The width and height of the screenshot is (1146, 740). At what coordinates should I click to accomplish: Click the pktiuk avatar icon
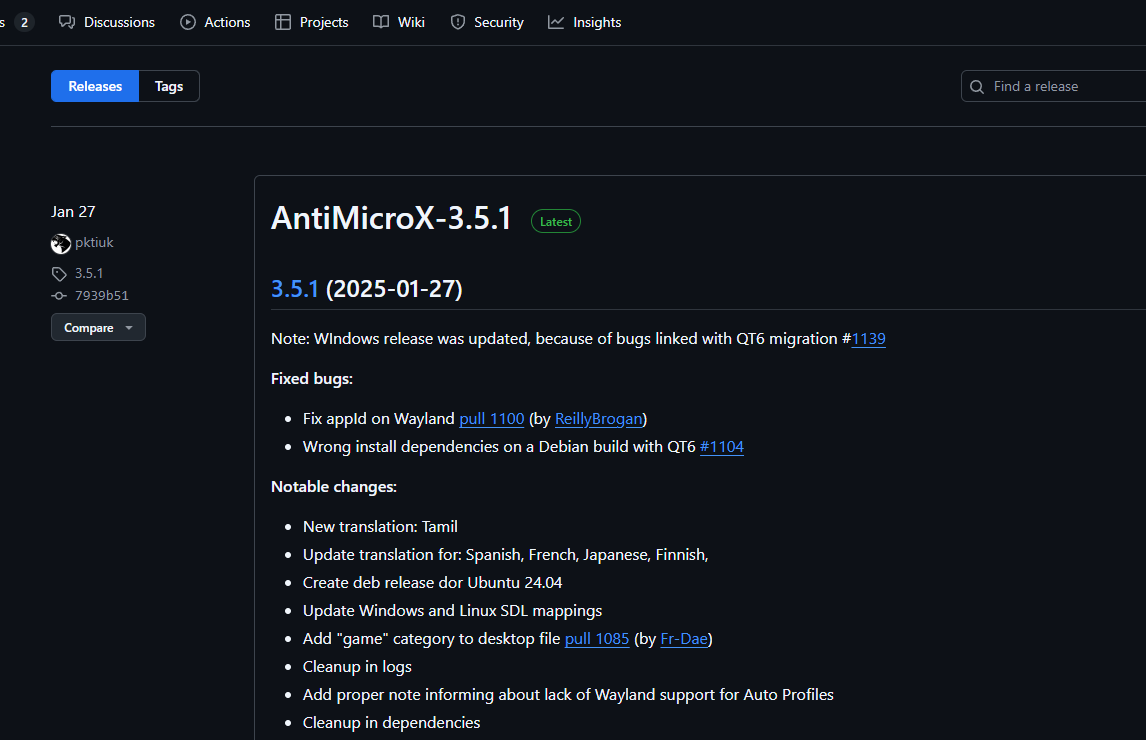pyautogui.click(x=61, y=243)
